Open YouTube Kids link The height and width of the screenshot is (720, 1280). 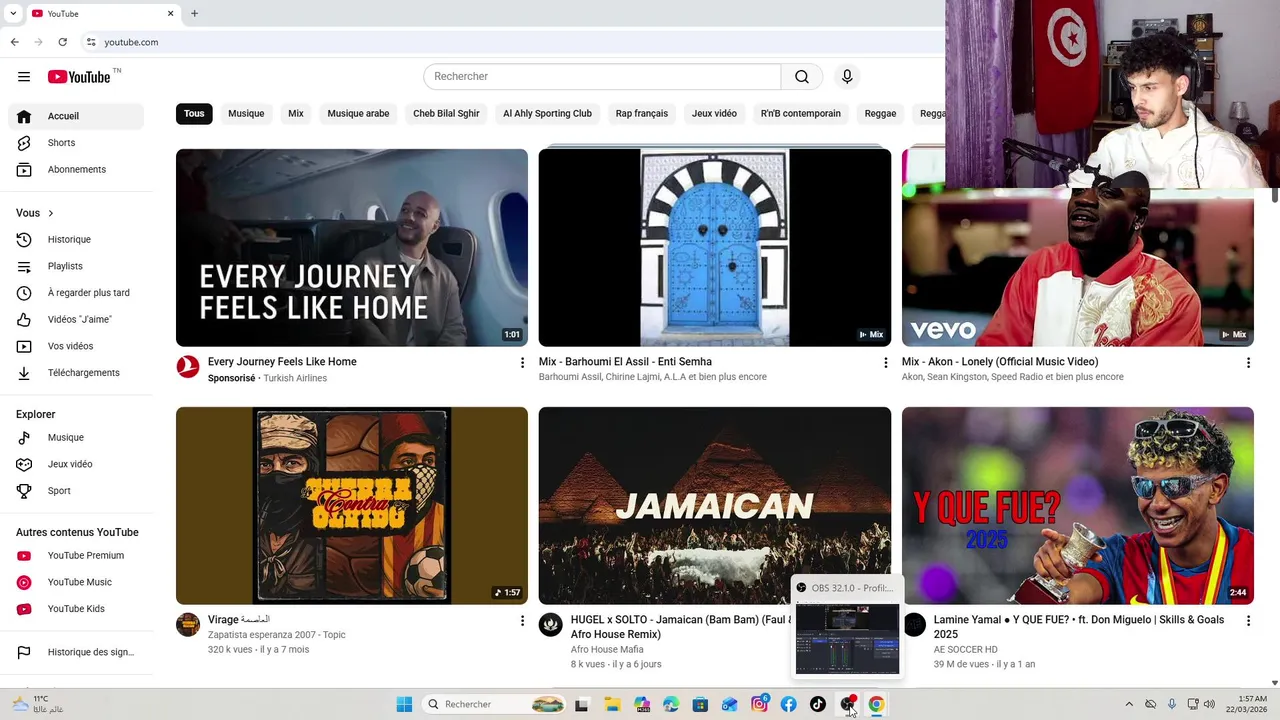[x=76, y=609]
